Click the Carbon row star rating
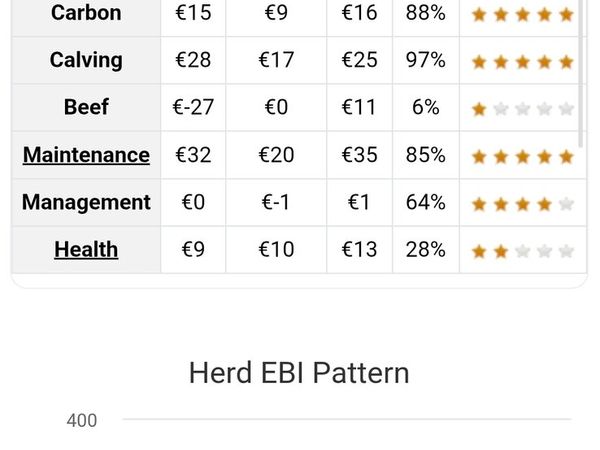600x450 pixels. pyautogui.click(x=522, y=14)
